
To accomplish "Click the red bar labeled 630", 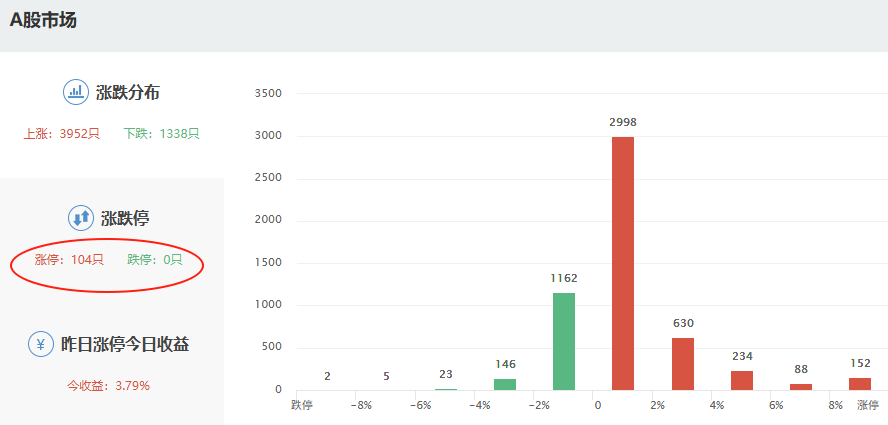I will [x=683, y=364].
